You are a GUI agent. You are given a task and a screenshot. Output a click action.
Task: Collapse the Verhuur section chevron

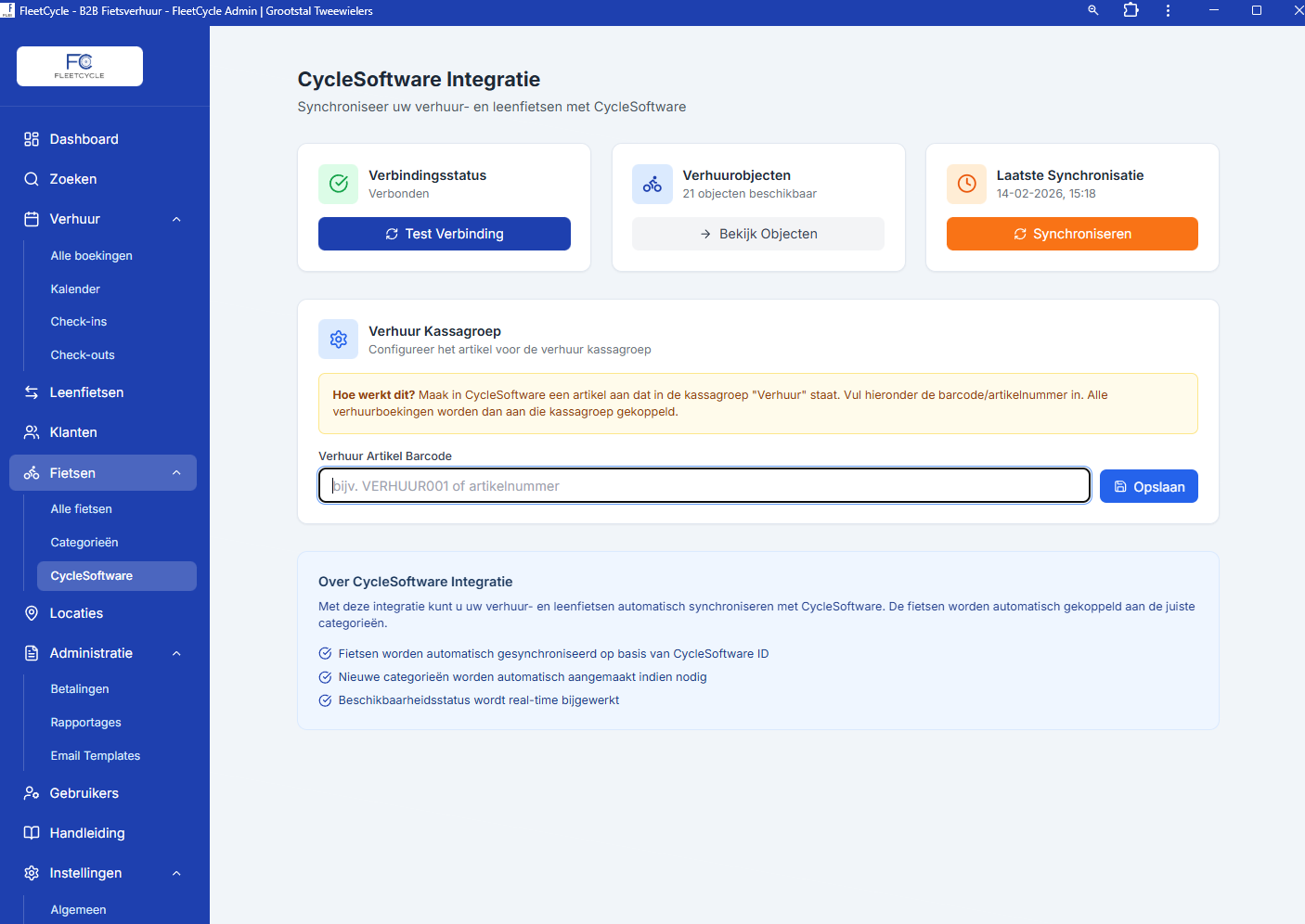coord(176,218)
